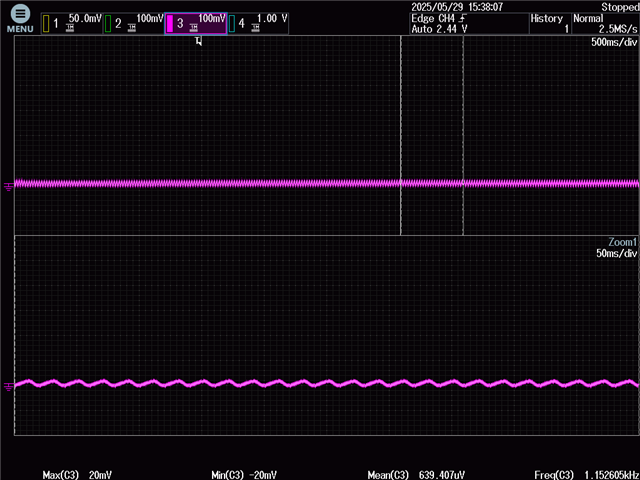Screen dimensions: 640x480
Task: Click the Freq(C3) 1.152605kHz measurement
Action: tap(587, 475)
